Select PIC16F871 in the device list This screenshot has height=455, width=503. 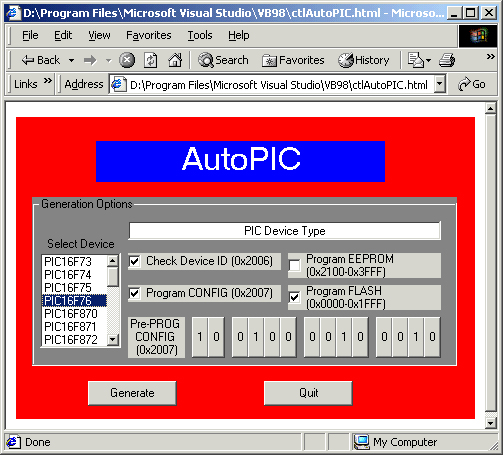[x=70, y=327]
